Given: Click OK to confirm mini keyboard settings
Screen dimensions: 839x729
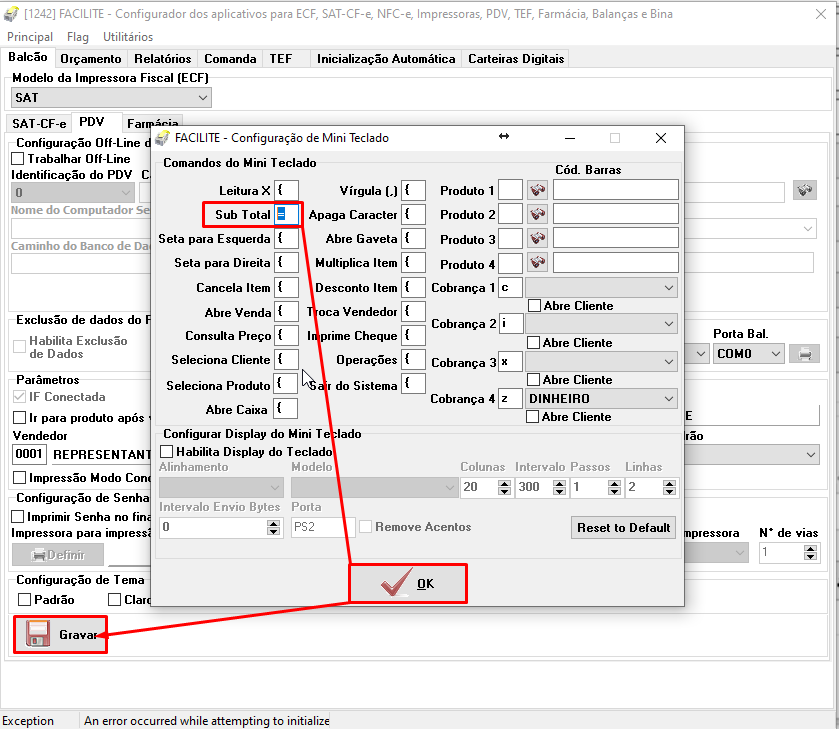Looking at the screenshot, I should click(408, 583).
